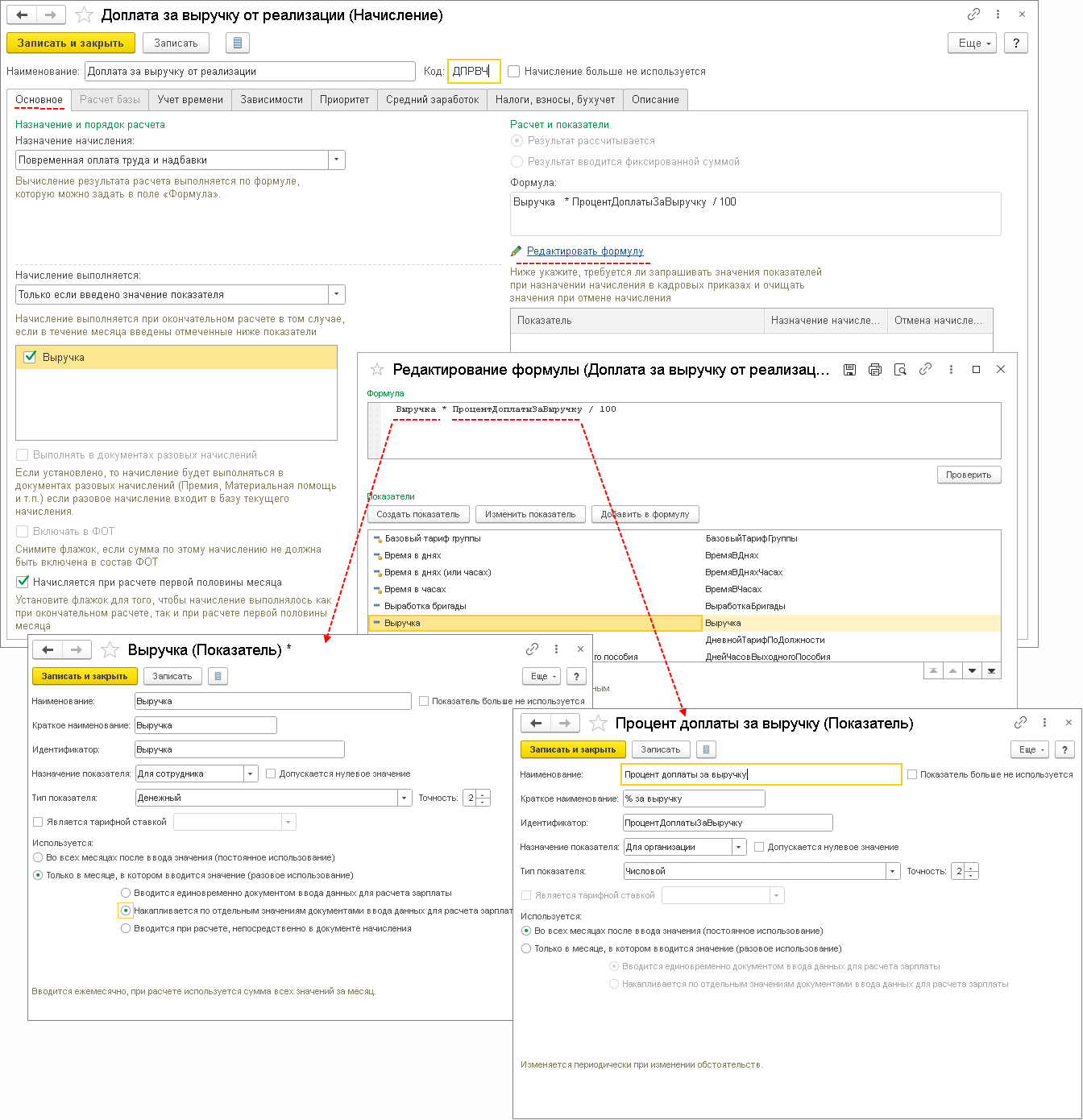This screenshot has width=1083, height=1120.
Task: Copy link icon in main Начисление window header
Action: (973, 14)
